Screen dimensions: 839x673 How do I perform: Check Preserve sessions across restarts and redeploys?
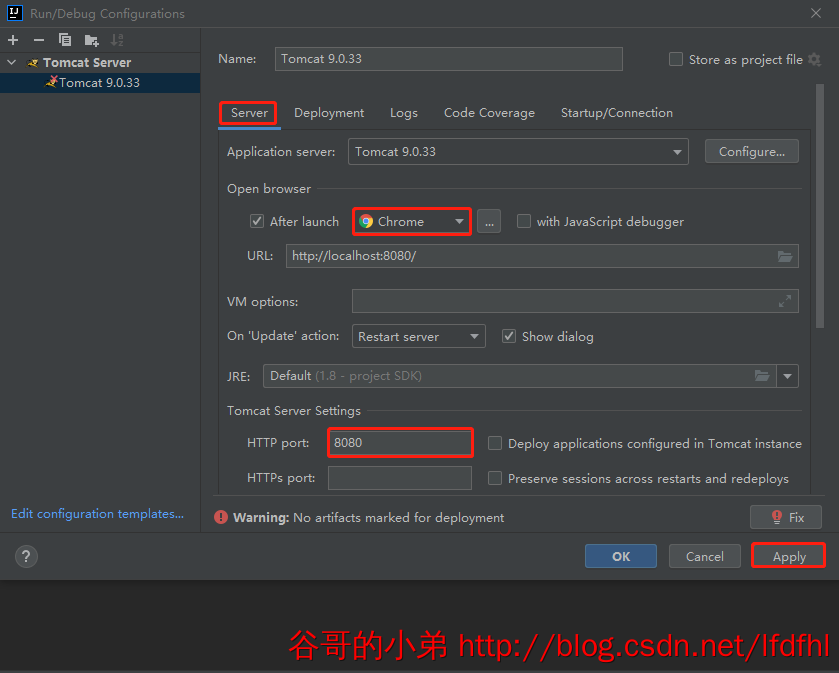click(494, 478)
